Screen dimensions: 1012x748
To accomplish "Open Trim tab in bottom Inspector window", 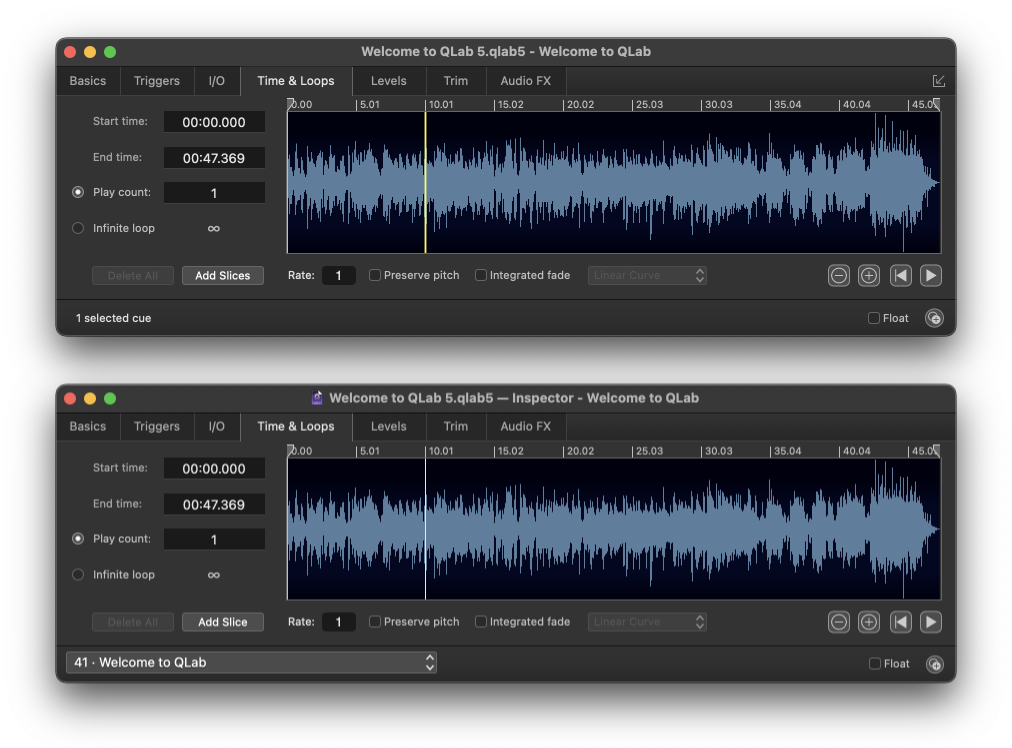I will click(x=456, y=427).
